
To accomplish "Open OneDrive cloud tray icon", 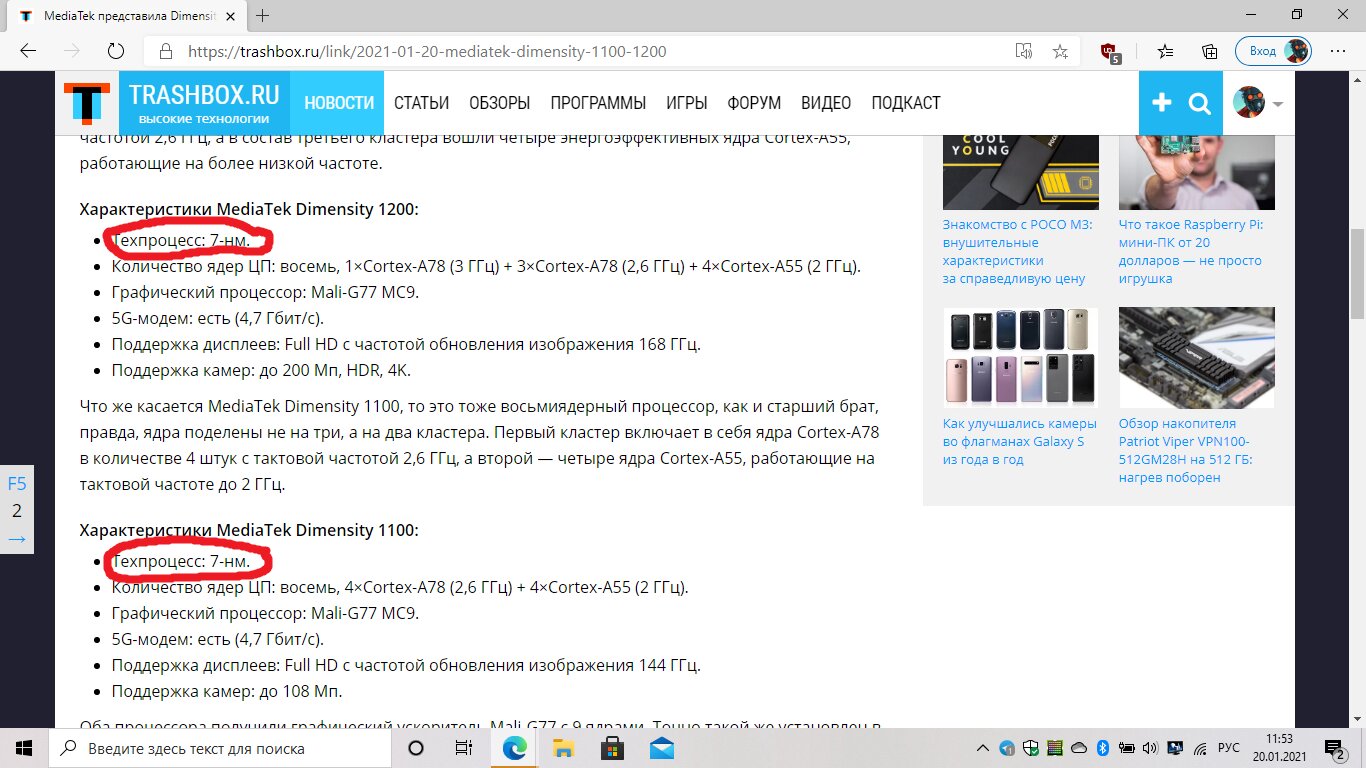I will tap(1078, 748).
